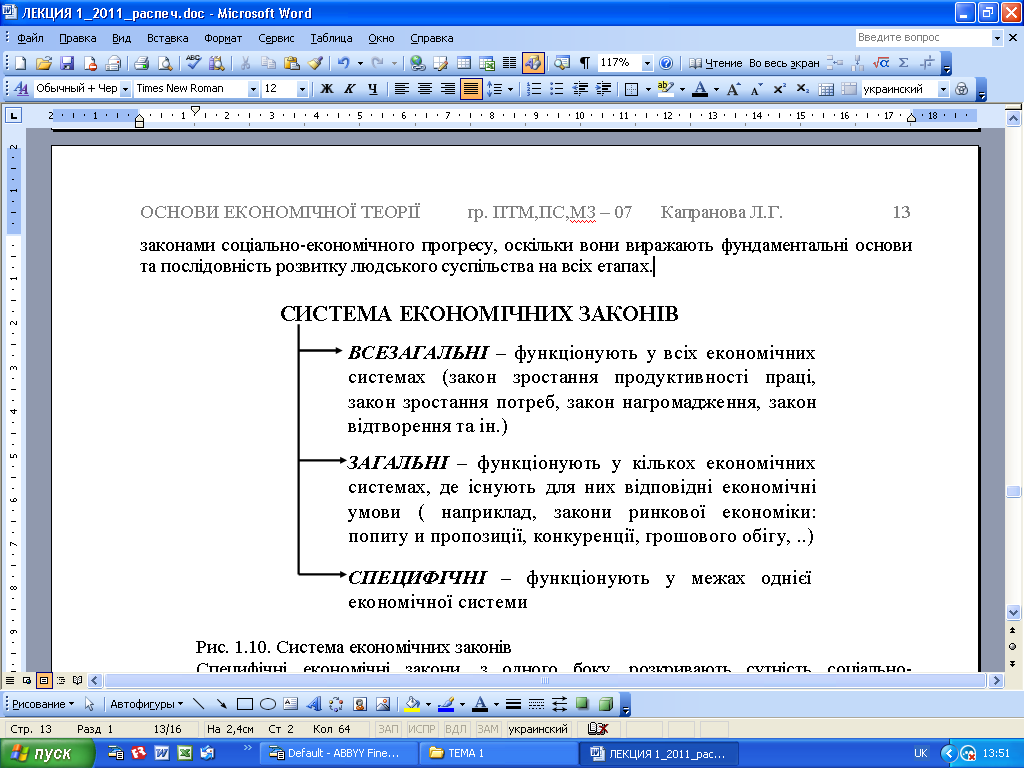Apply fill color paint bucket
This screenshot has height=768, width=1024.
point(413,704)
